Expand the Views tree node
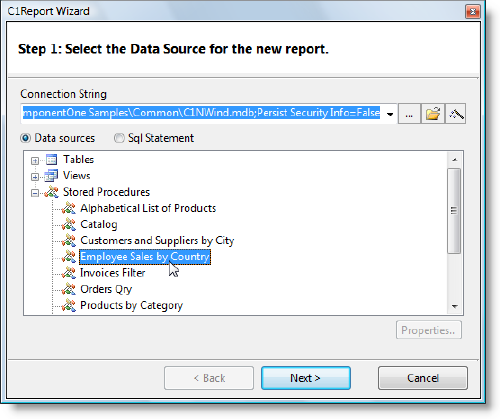Viewport: 500px width, 419px height. [35, 177]
